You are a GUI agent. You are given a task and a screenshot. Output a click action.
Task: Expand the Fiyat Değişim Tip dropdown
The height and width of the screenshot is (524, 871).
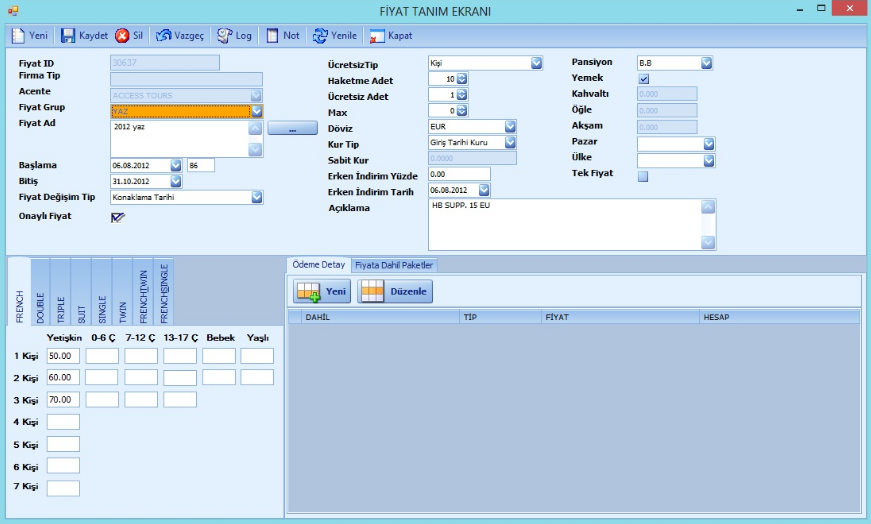[x=257, y=197]
